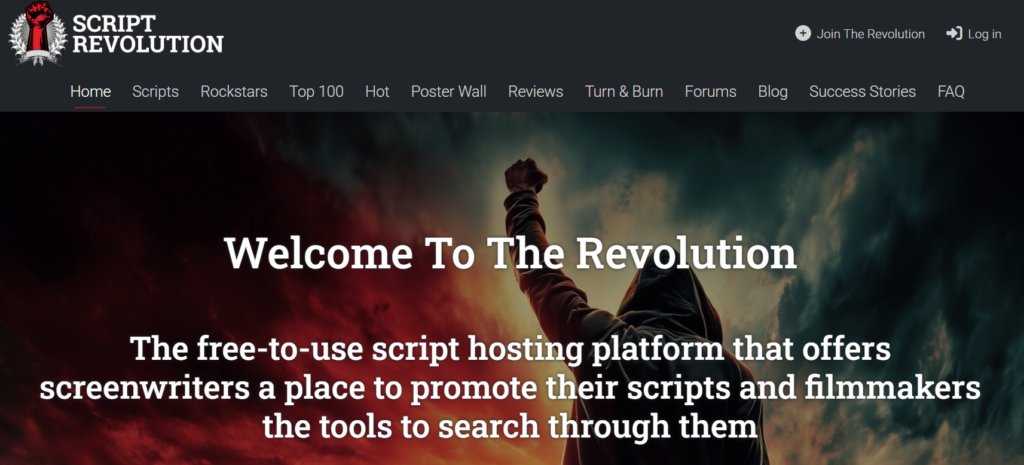This screenshot has height=465, width=1024.
Task: View the Poster Wall page
Action: [448, 91]
